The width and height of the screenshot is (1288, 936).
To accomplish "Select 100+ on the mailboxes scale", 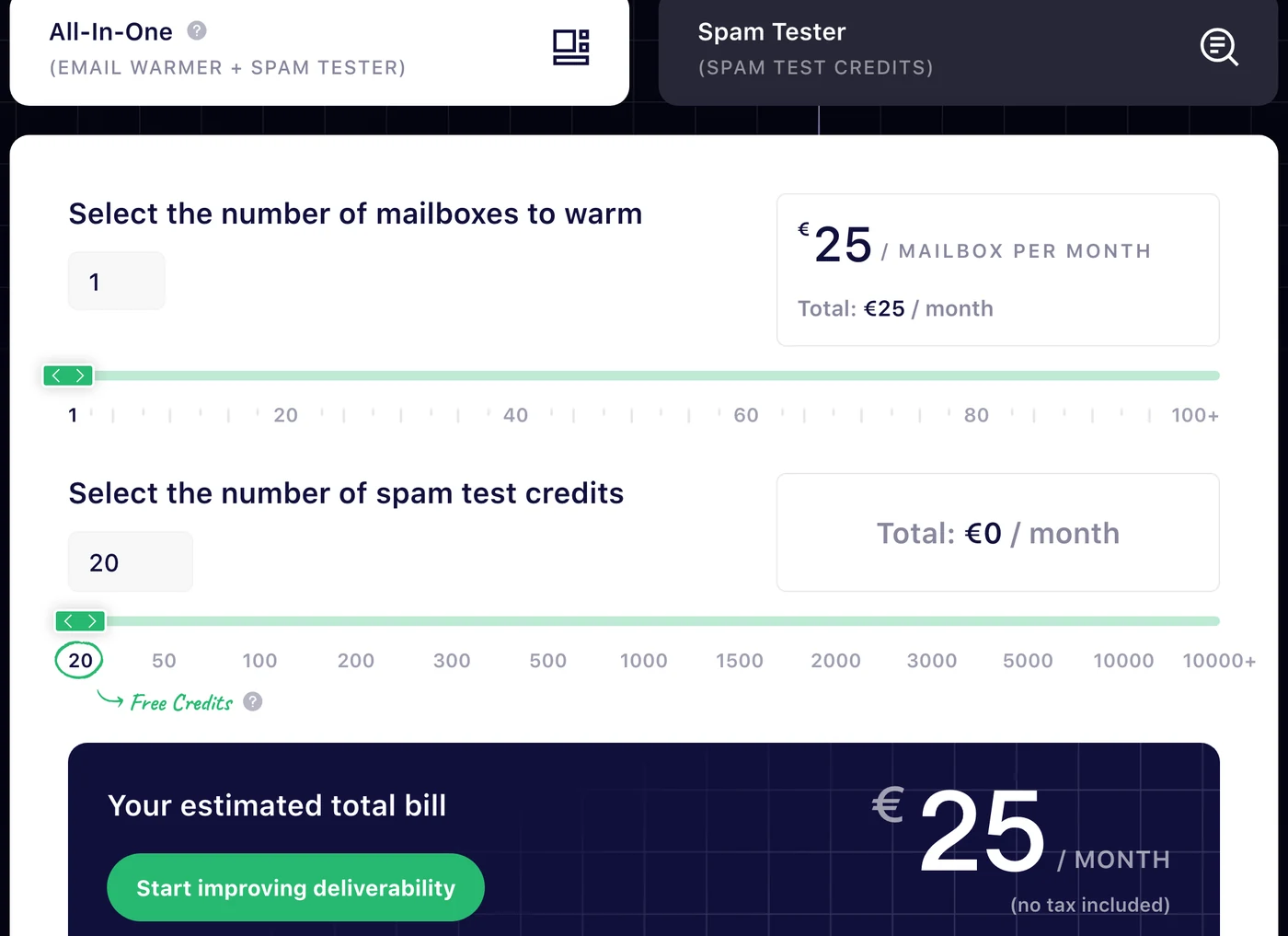I will [1195, 415].
